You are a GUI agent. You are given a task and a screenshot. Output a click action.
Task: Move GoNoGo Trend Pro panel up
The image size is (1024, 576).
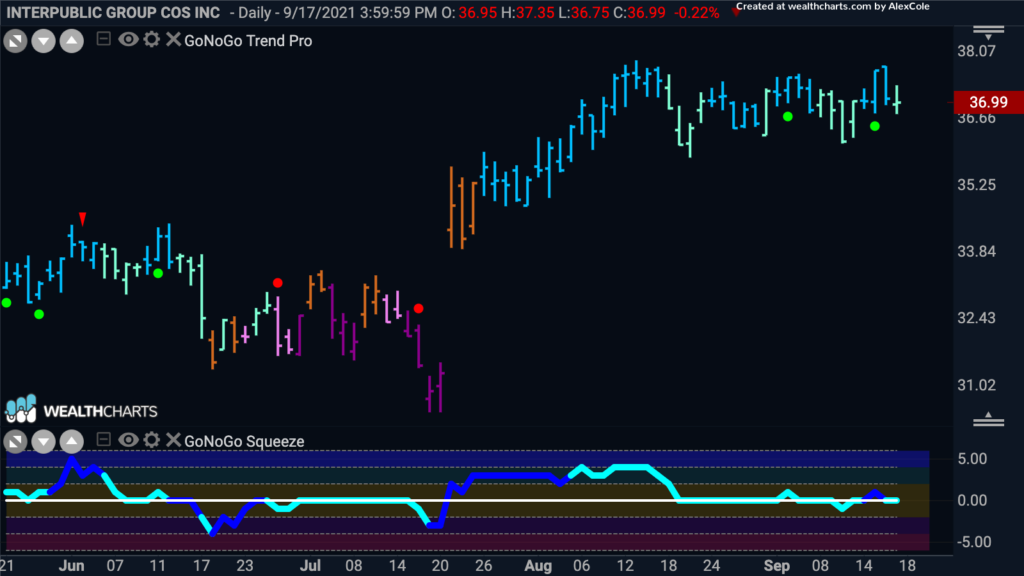click(72, 42)
